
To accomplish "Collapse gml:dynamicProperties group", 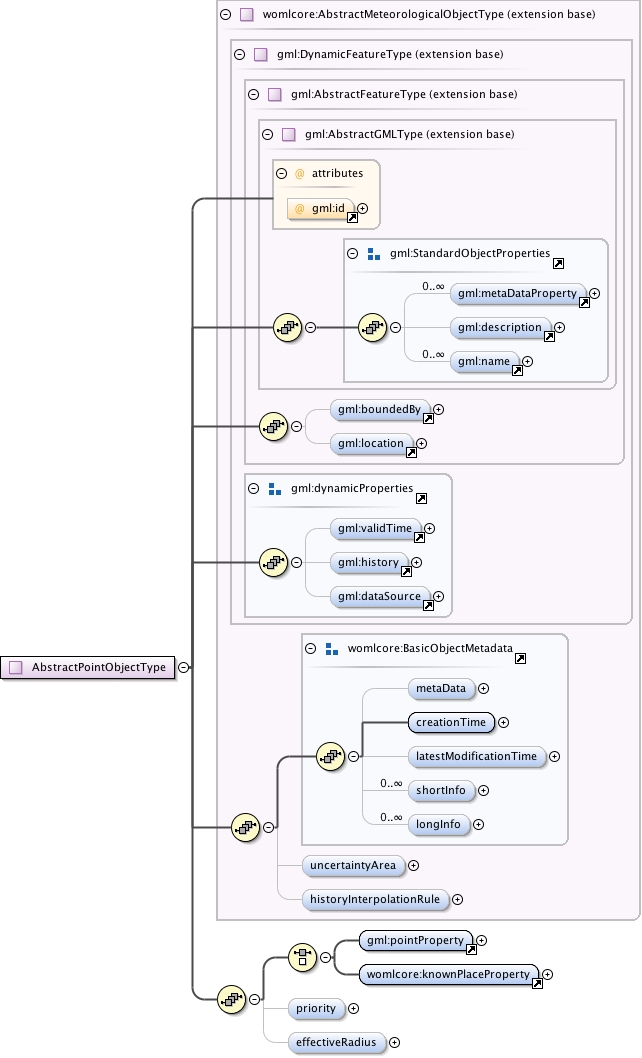I will (254, 489).
